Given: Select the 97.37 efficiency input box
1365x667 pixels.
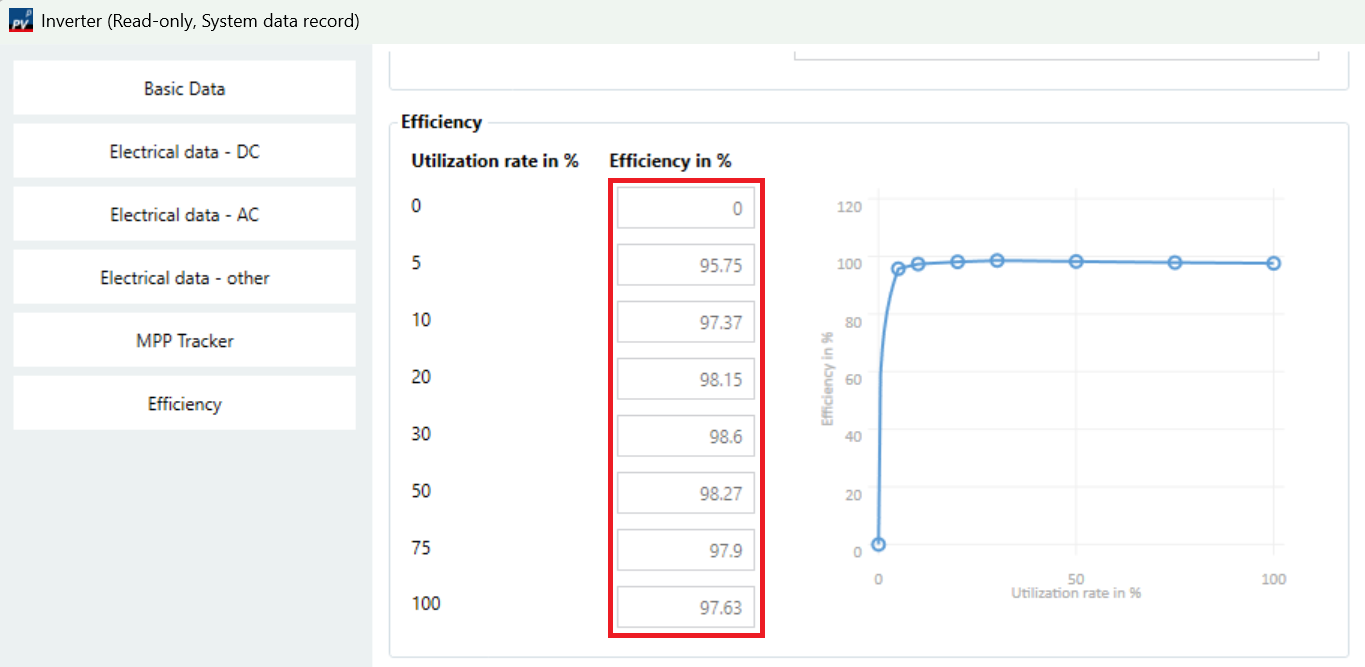Looking at the screenshot, I should click(x=685, y=322).
